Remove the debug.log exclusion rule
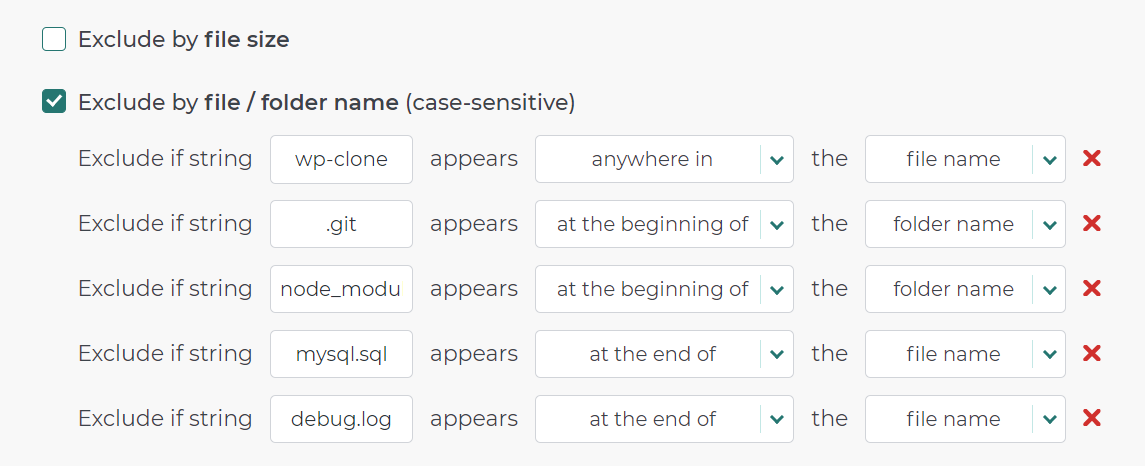Viewport: 1145px width, 466px height. (1092, 419)
